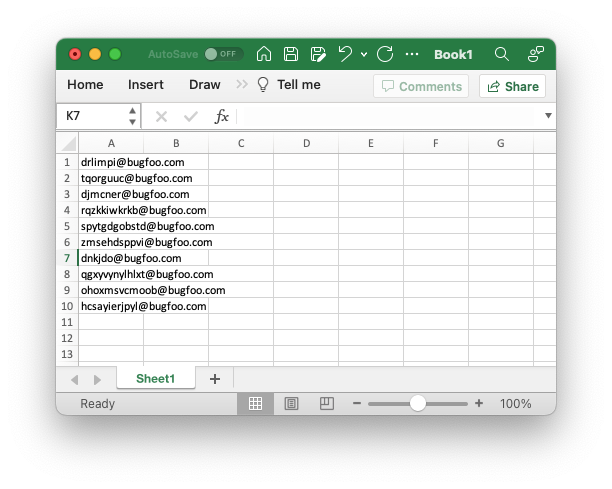
Task: Select cell with hcsayierjpyl@bugfoo.com
Action: [x=111, y=306]
